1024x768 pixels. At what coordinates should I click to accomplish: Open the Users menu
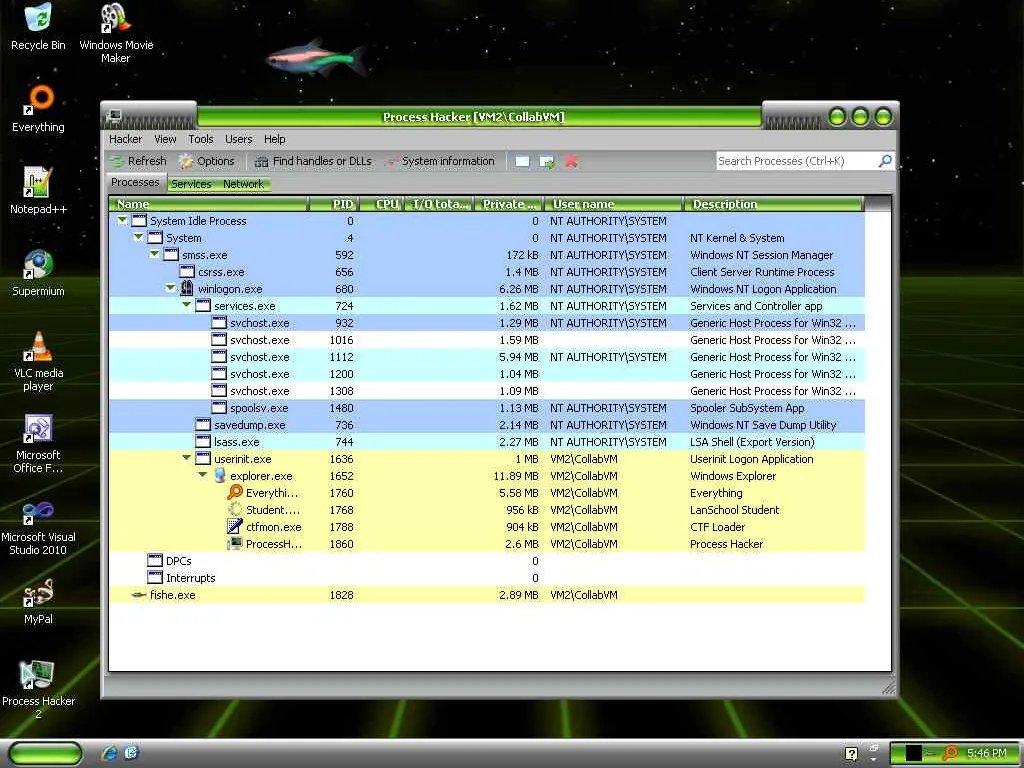coord(238,139)
